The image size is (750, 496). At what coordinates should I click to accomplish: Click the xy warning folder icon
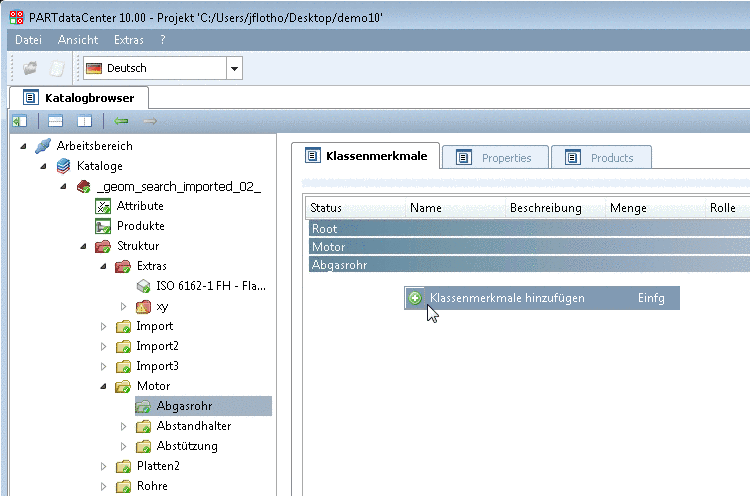point(143,306)
